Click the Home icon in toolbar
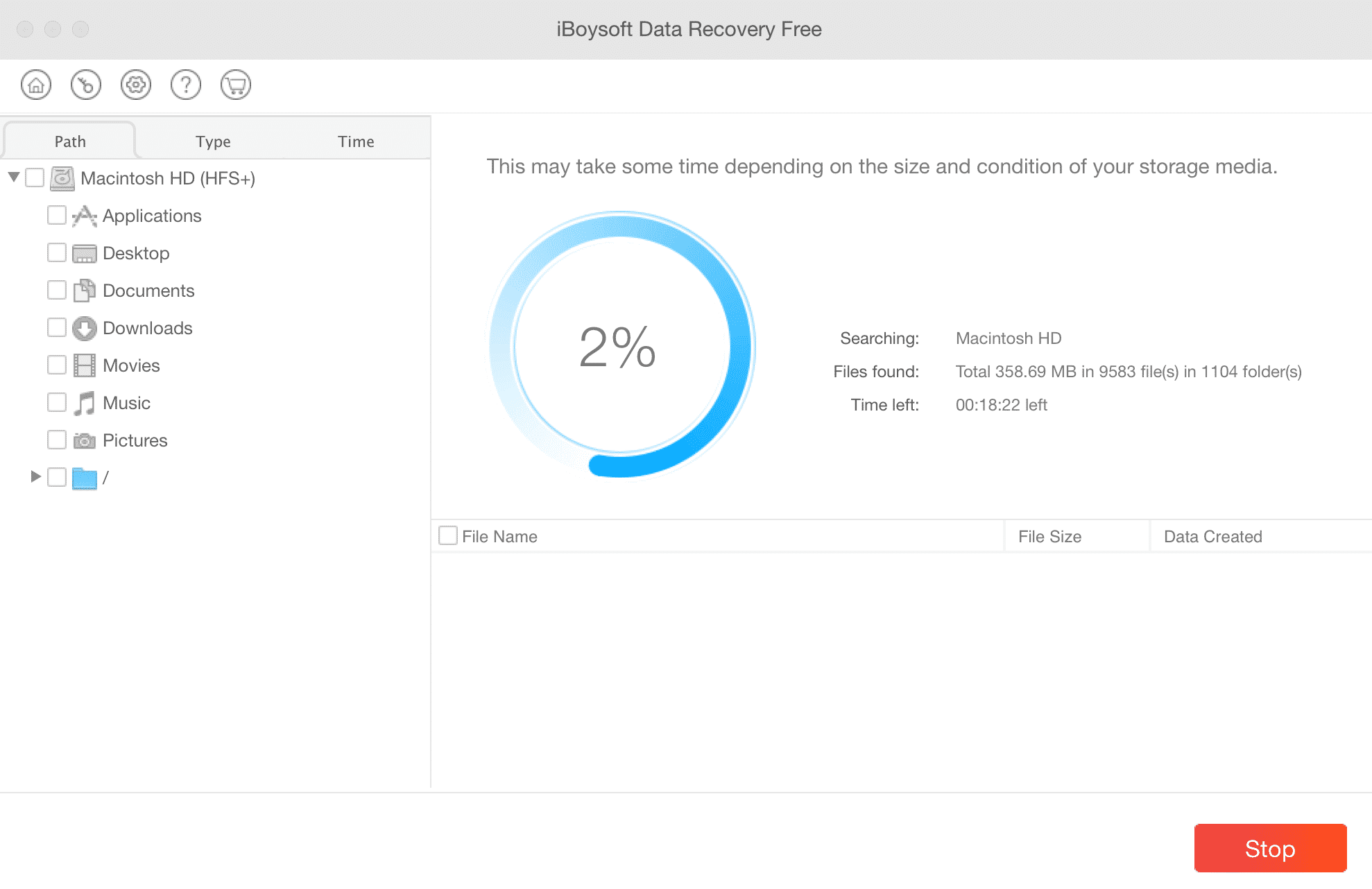The width and height of the screenshot is (1372, 889). (36, 85)
